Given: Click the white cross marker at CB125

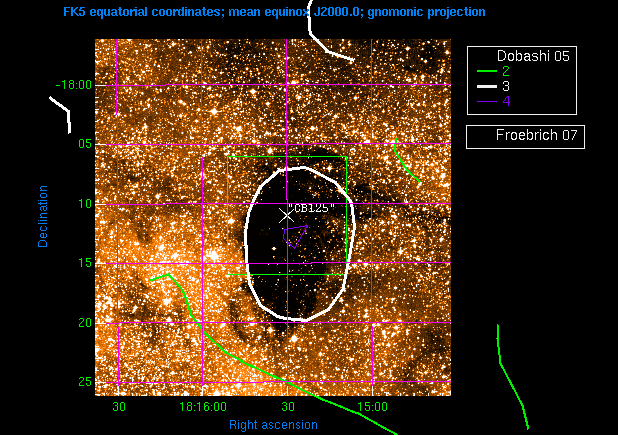Looking at the screenshot, I should (286, 216).
